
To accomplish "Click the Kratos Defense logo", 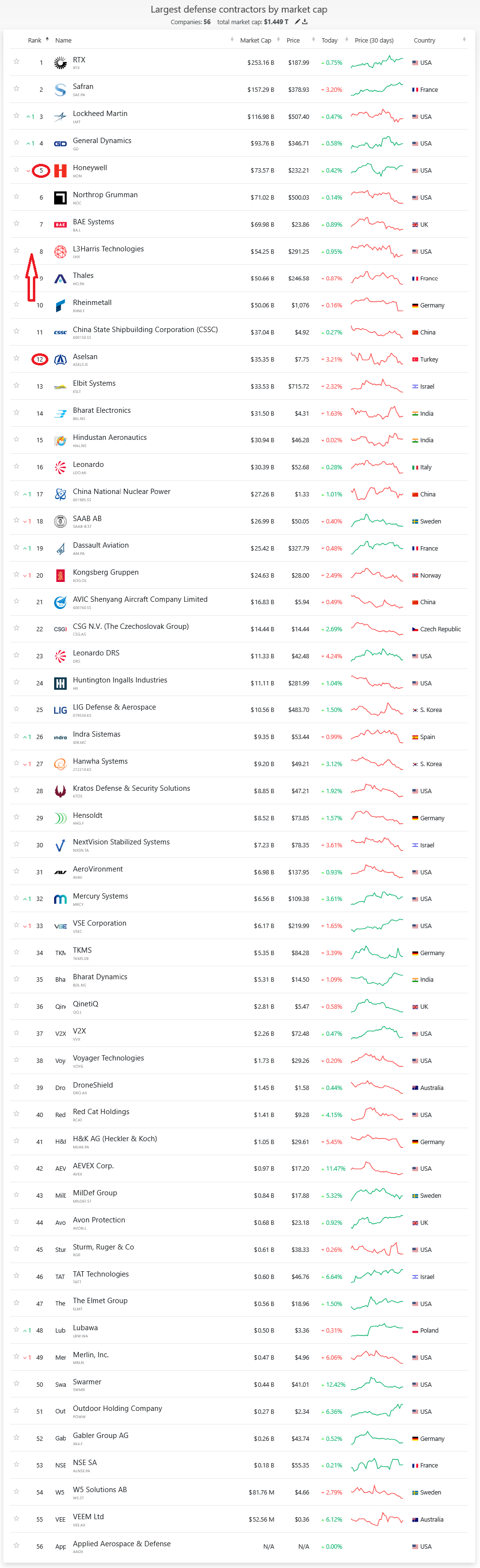I will (x=60, y=791).
